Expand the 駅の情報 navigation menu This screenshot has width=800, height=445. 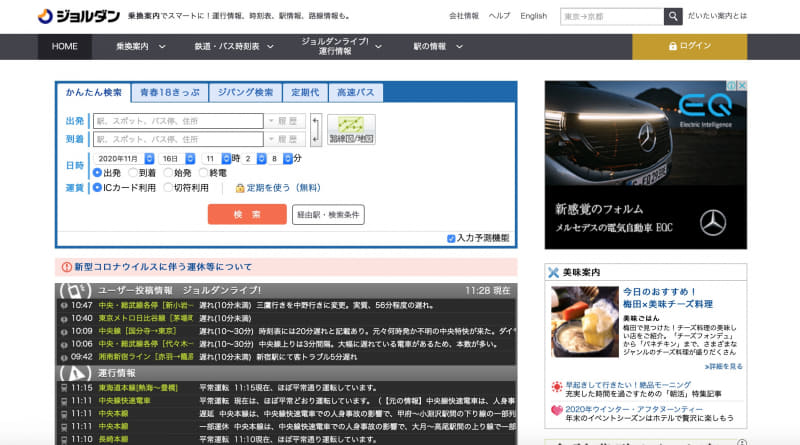pos(438,46)
